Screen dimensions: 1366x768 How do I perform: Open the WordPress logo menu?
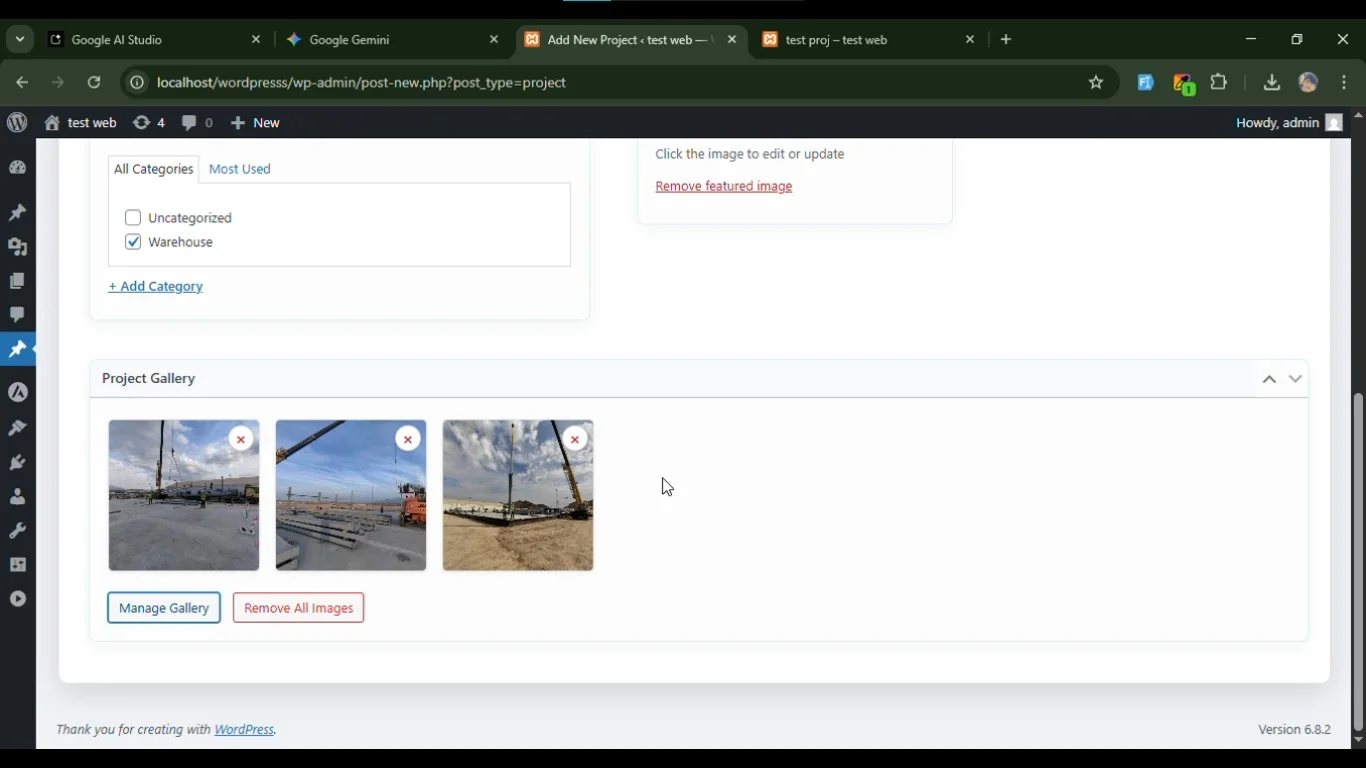(x=17, y=123)
